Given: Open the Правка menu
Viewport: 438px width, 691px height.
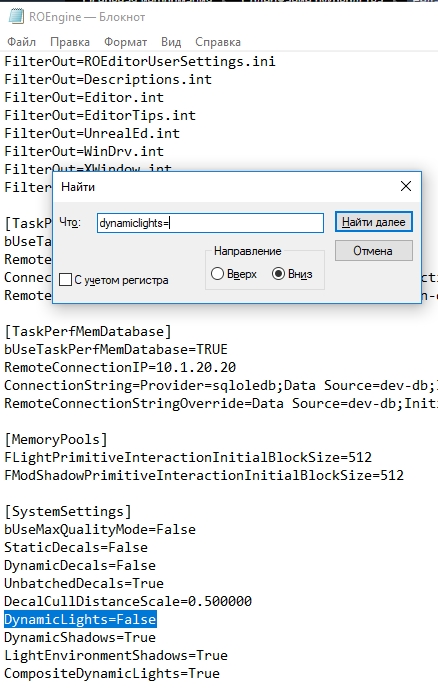Looking at the screenshot, I should (x=70, y=42).
